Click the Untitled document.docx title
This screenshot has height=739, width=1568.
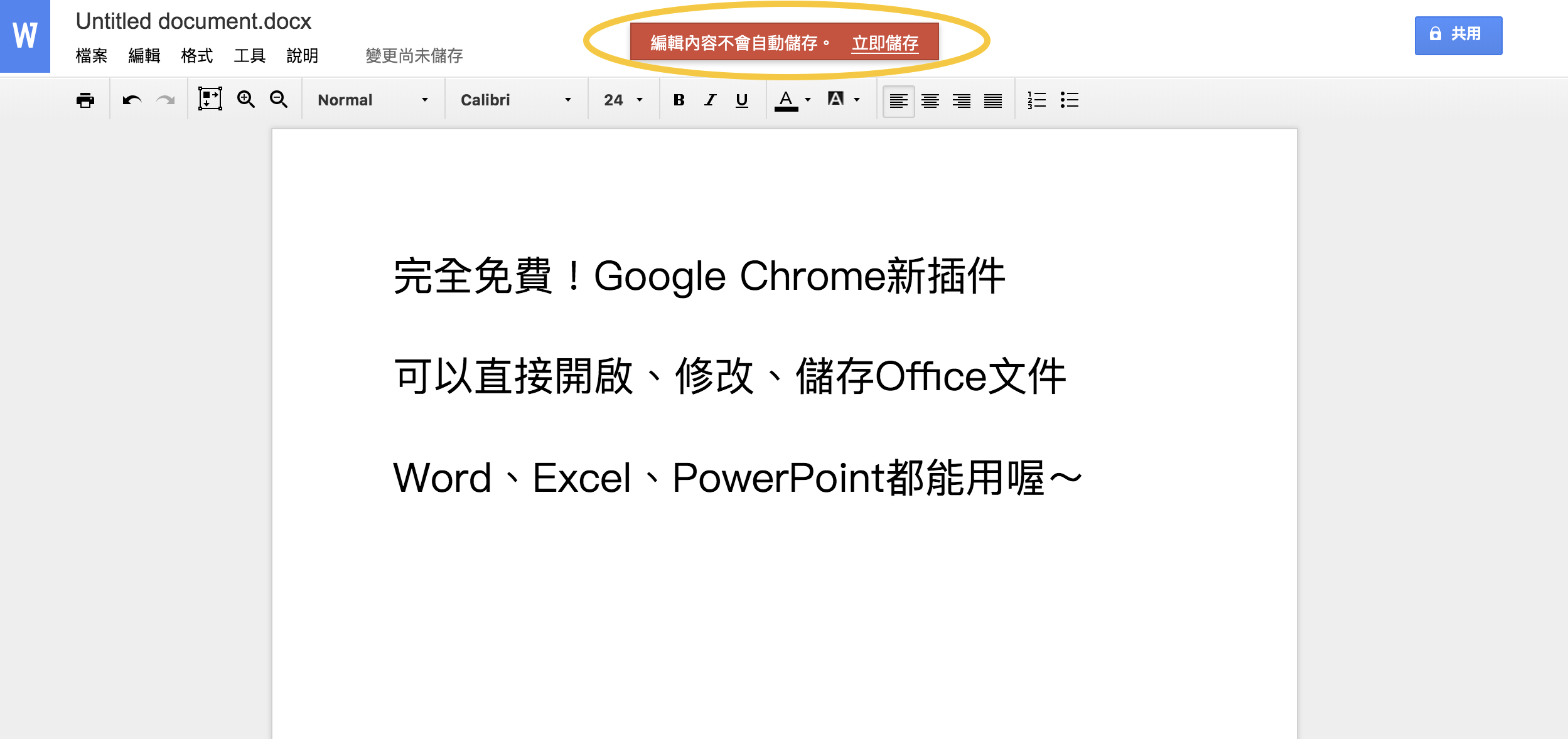(193, 21)
